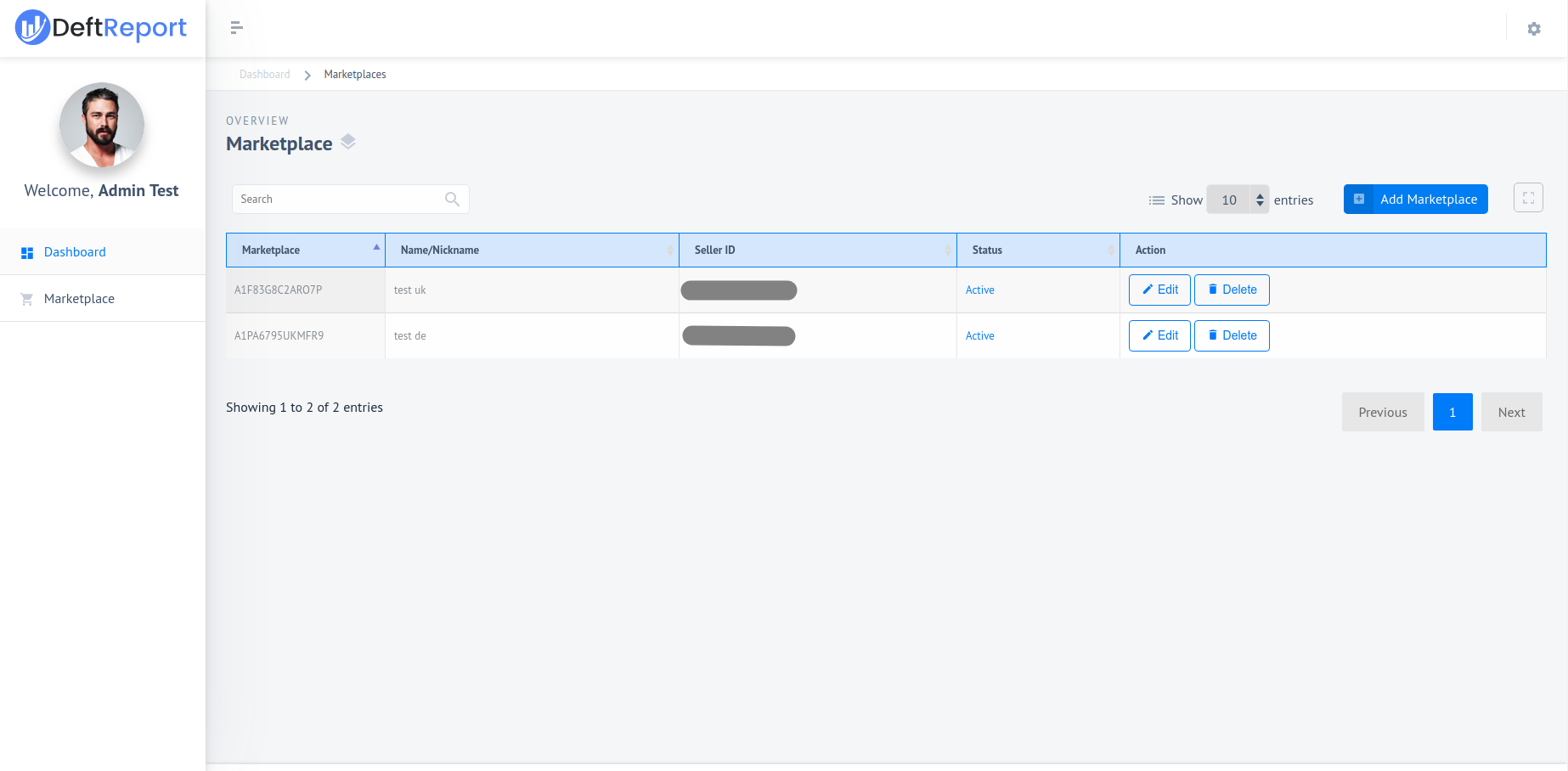Collapse the sidebar using the hamburger icon
1568x771 pixels.
[x=236, y=28]
